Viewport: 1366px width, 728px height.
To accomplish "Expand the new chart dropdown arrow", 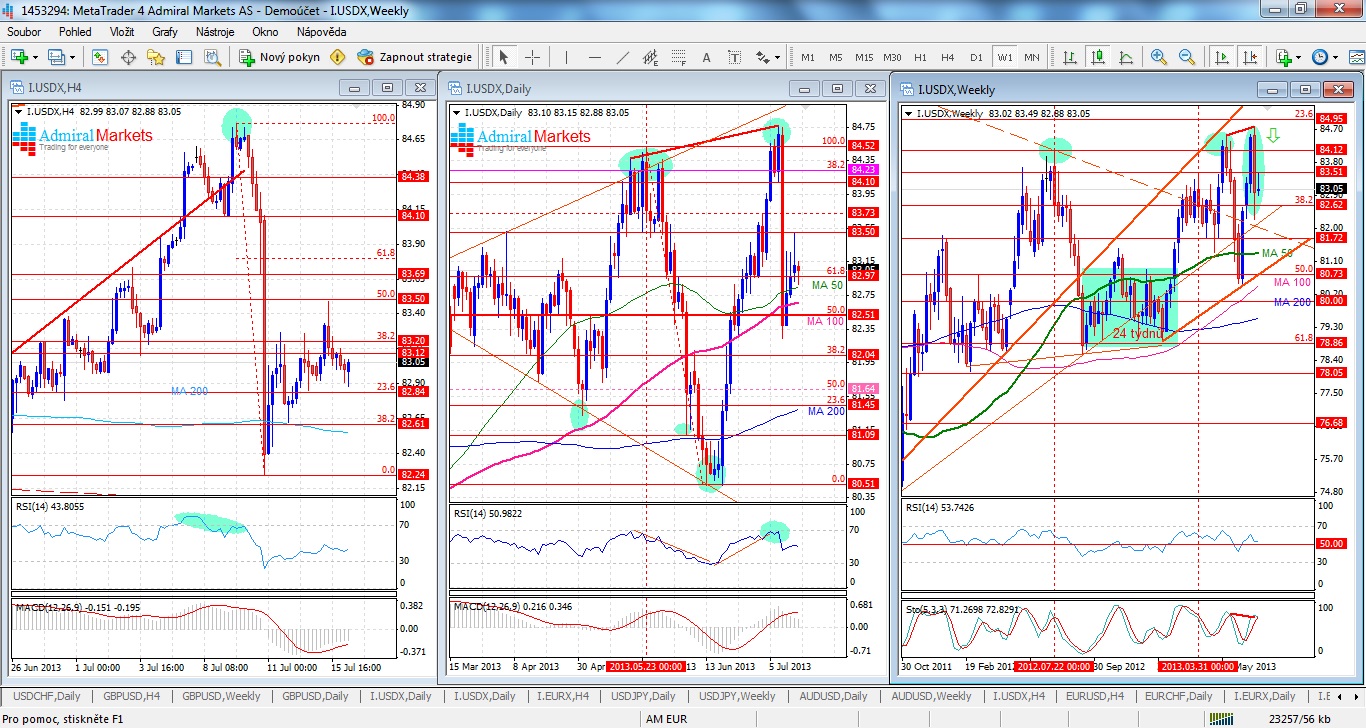I will coord(35,57).
